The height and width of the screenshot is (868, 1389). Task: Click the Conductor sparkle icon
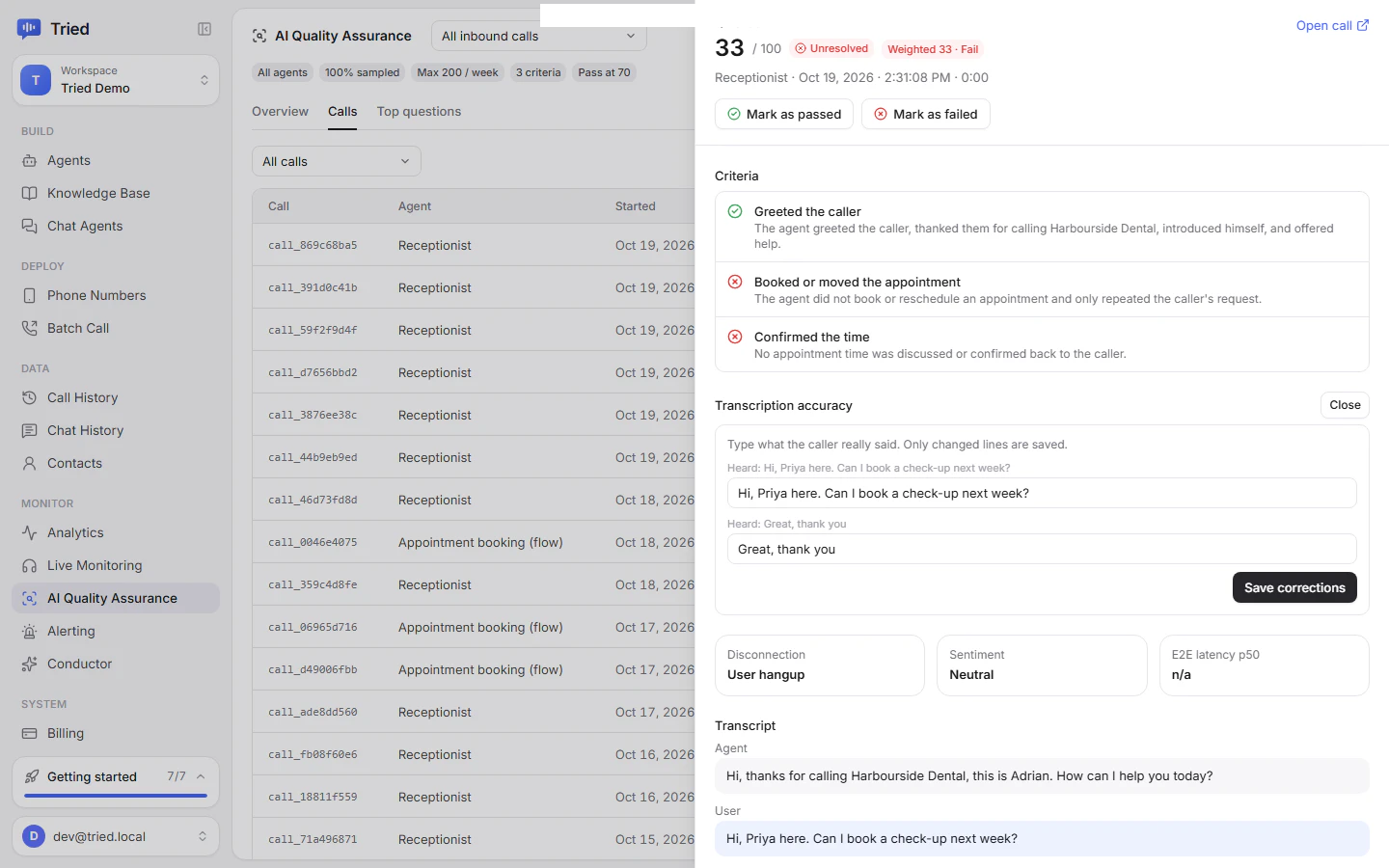click(x=30, y=664)
